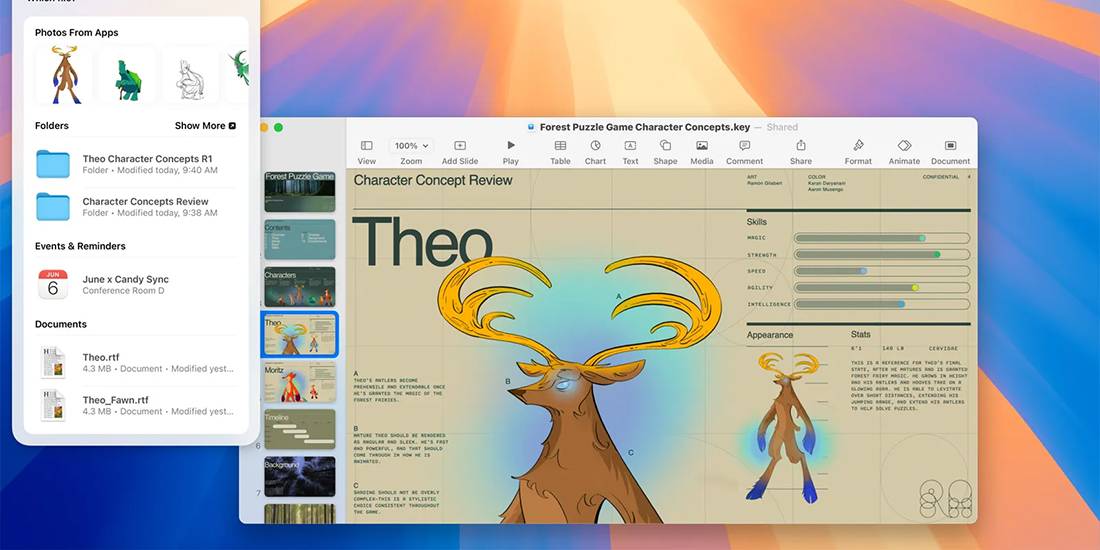Select the Timeline slide thumbnail

point(300,429)
